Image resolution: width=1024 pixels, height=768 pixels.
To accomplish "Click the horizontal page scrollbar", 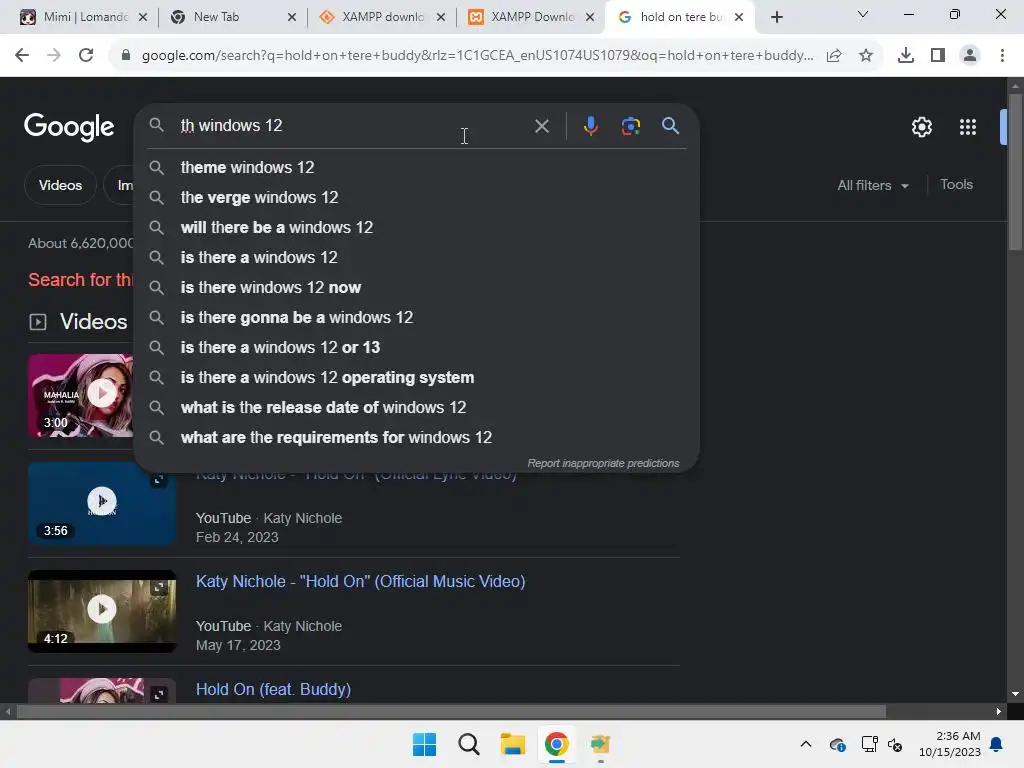I will tap(451, 711).
